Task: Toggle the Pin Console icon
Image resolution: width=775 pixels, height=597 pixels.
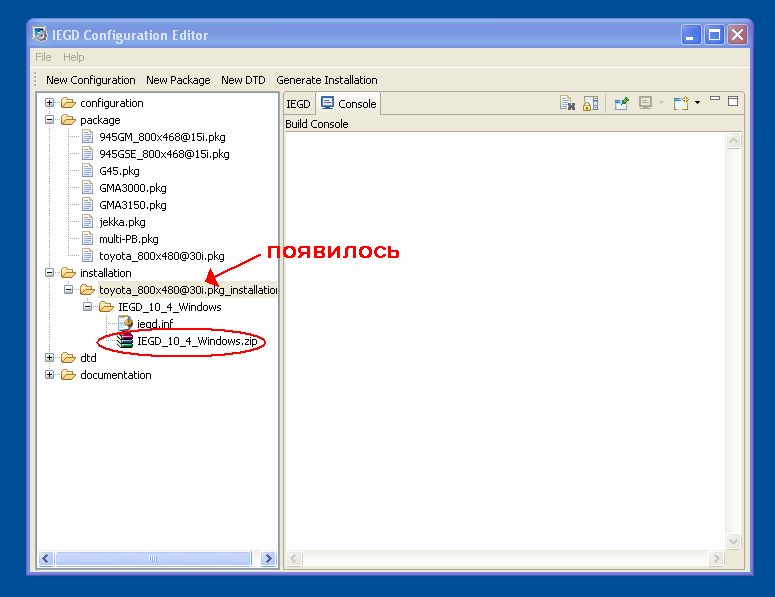Action: pos(621,103)
